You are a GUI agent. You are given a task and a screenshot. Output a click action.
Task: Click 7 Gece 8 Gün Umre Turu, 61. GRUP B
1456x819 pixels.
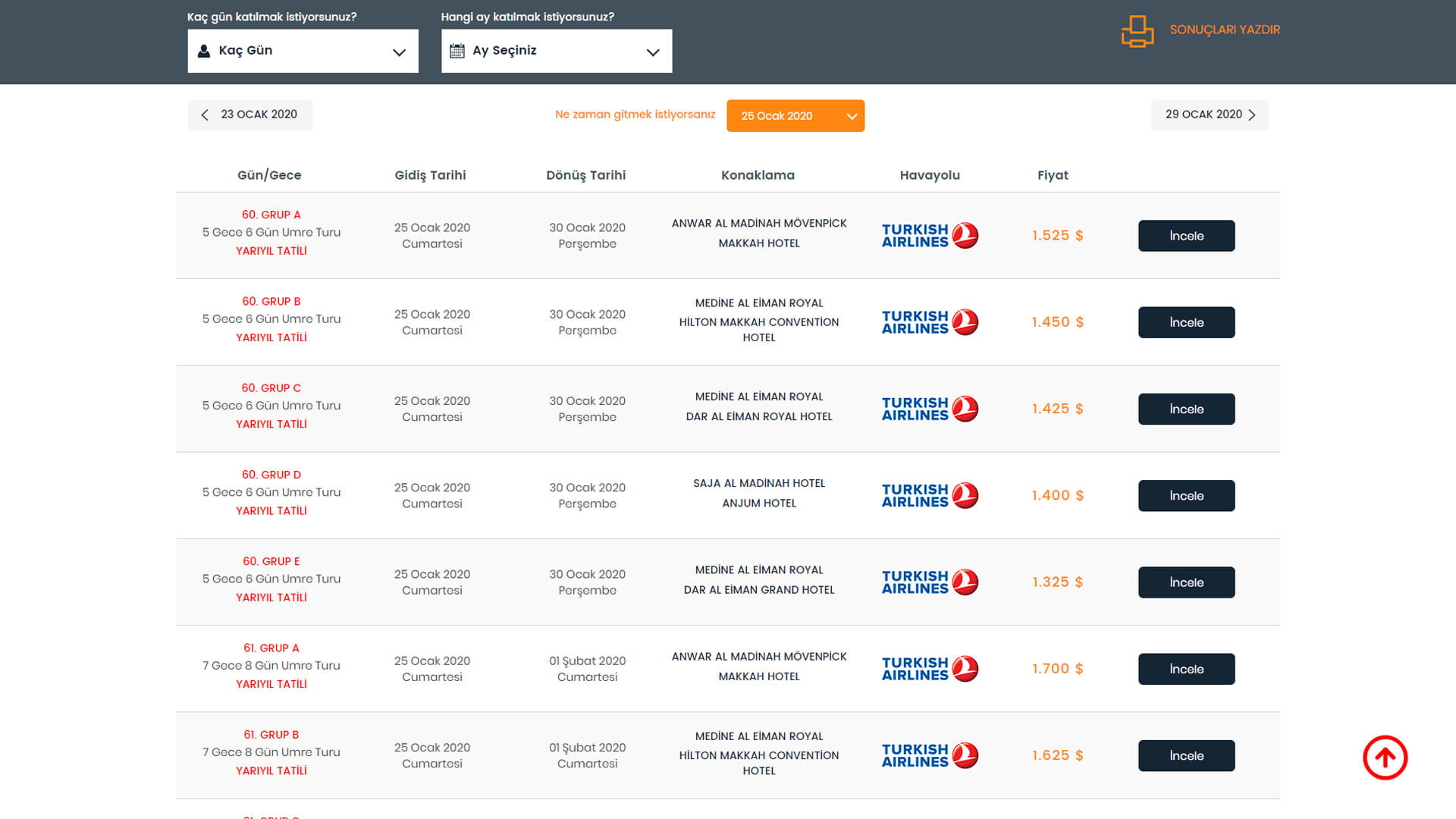(271, 752)
